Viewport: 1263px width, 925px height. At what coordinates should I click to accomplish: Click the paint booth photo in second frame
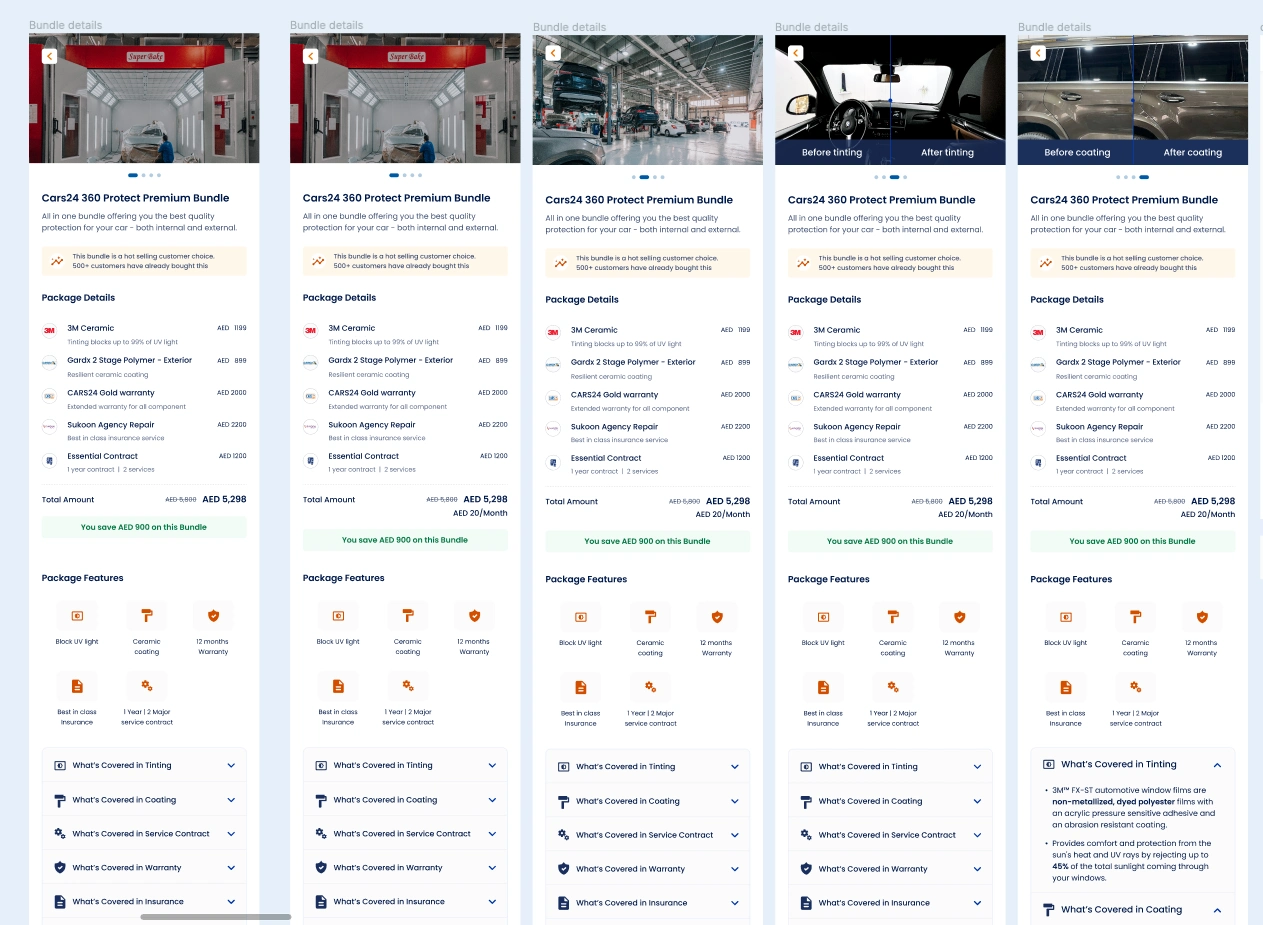pyautogui.click(x=405, y=98)
